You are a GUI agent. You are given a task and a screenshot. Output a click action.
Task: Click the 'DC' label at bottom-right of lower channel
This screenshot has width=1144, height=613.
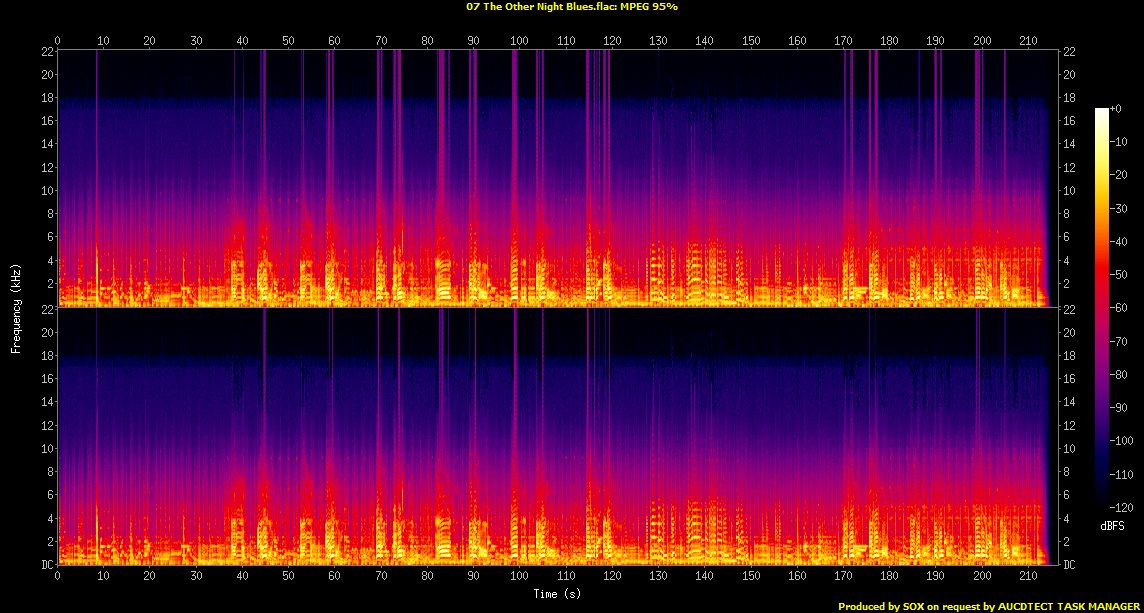click(1069, 565)
